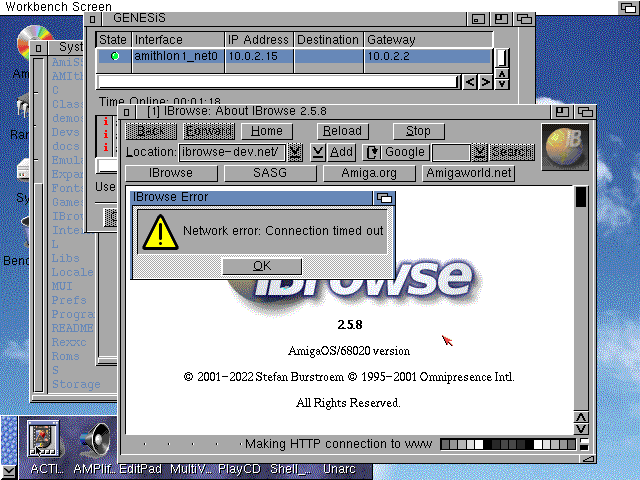
Task: Click GENESiS list scroll up arrow
Action: point(502,74)
